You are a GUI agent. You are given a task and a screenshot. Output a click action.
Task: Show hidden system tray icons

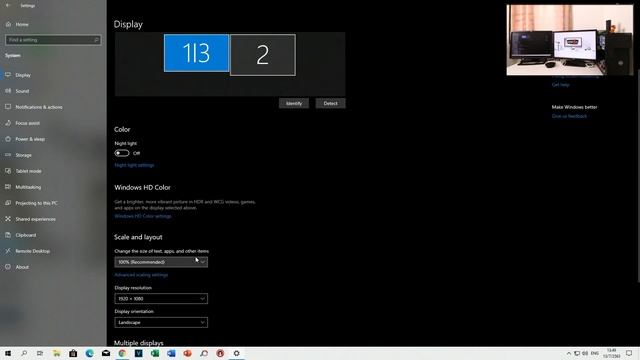tap(569, 353)
